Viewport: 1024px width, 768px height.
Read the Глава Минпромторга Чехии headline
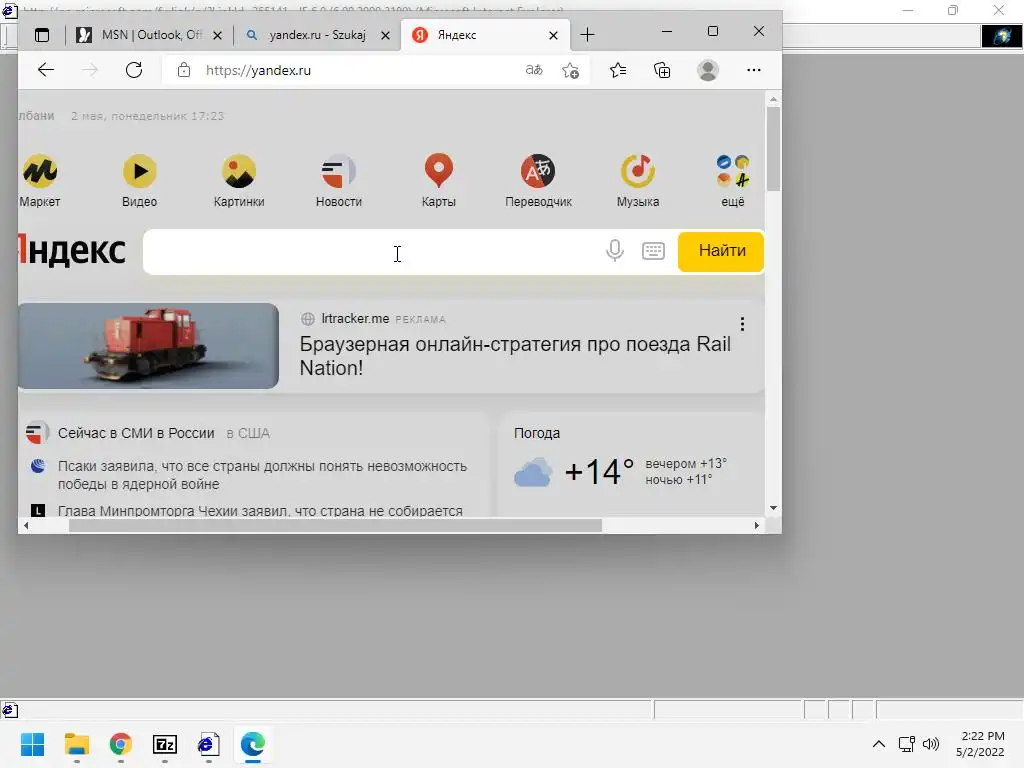260,511
